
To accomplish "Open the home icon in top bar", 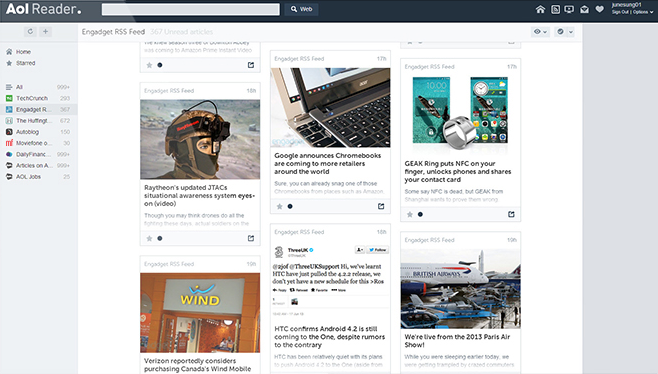I will coord(540,9).
